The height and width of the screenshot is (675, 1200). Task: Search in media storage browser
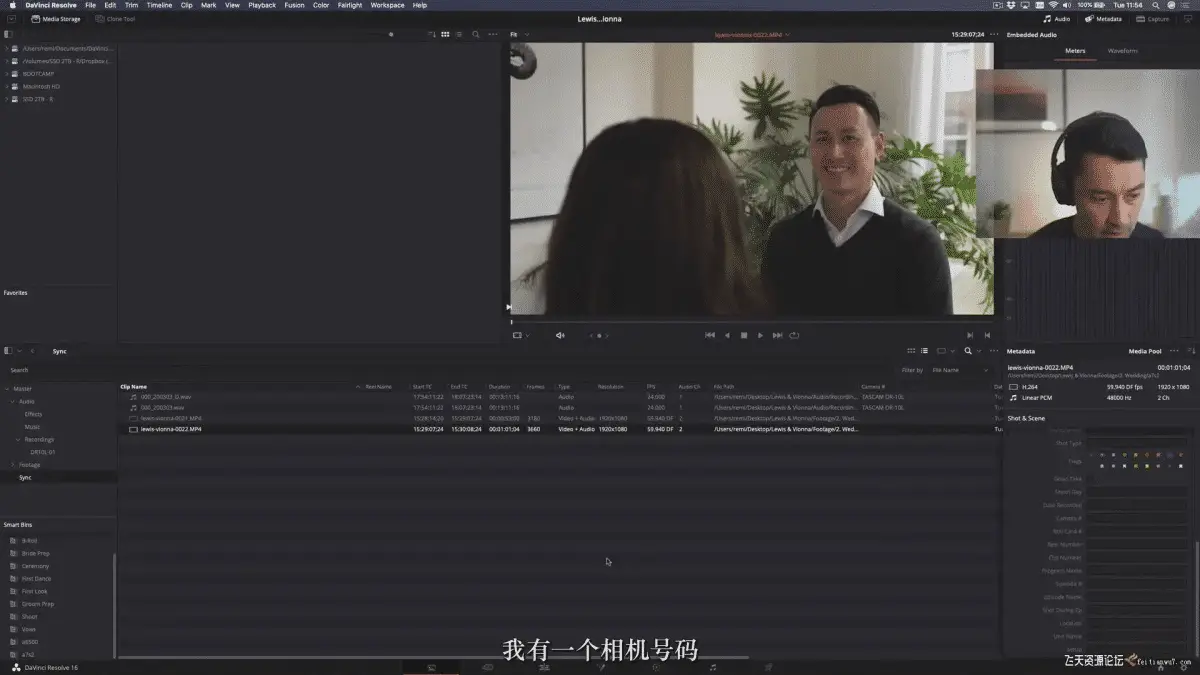(x=476, y=34)
